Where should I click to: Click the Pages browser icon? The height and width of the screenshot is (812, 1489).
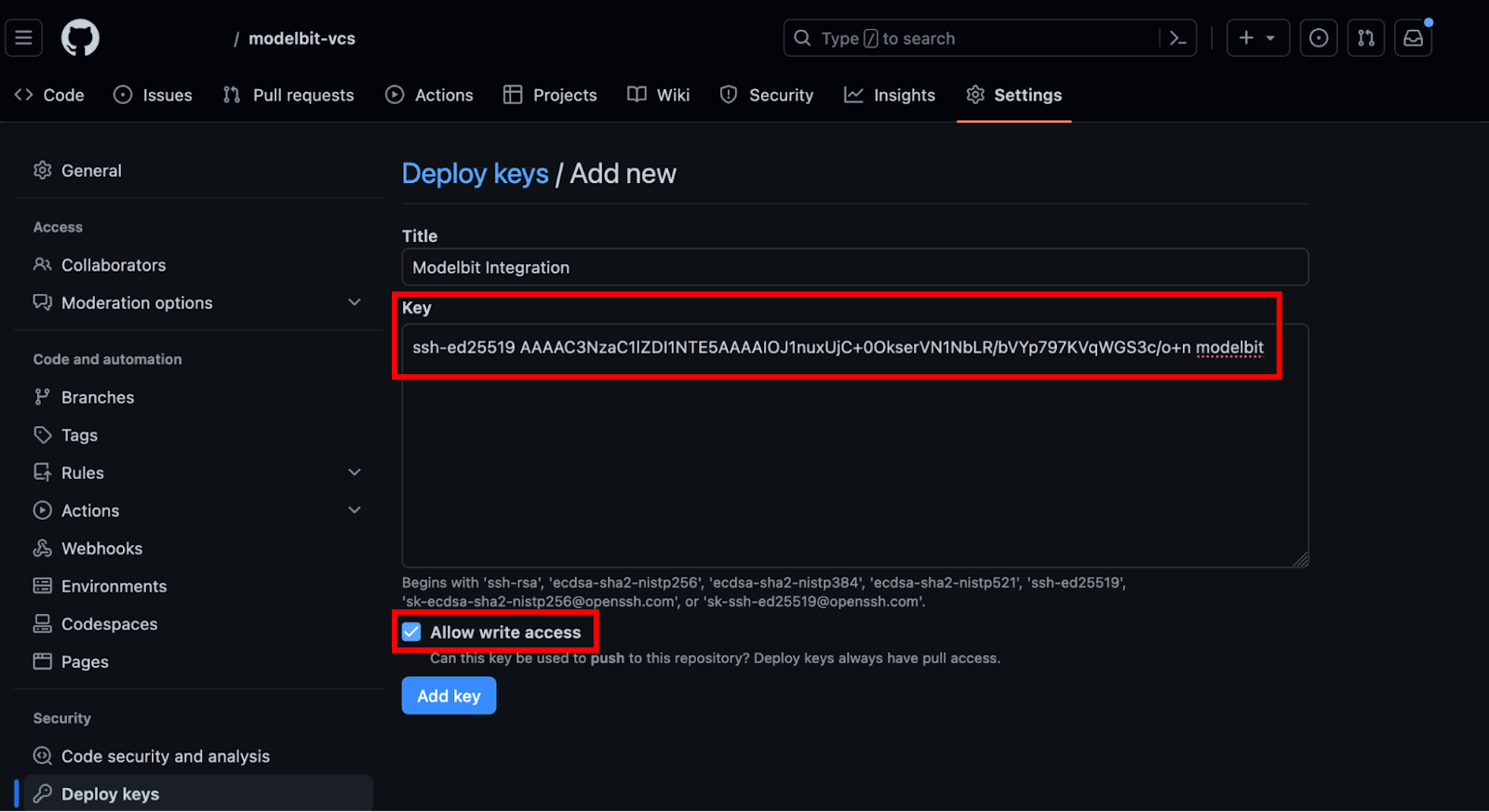43,661
